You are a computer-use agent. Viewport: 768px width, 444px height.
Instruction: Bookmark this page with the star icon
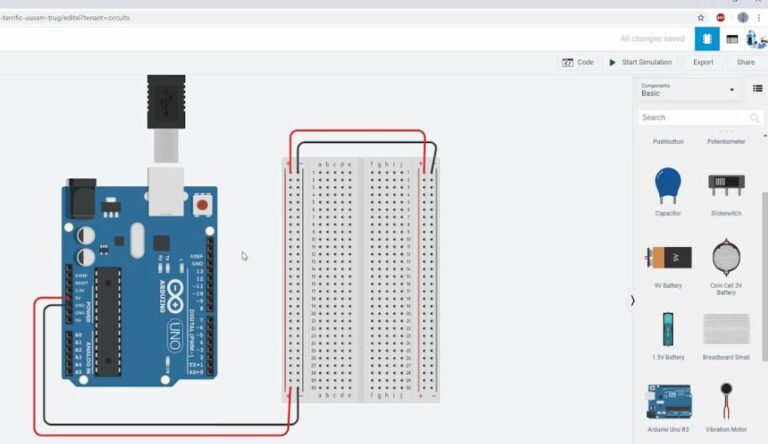pos(700,17)
